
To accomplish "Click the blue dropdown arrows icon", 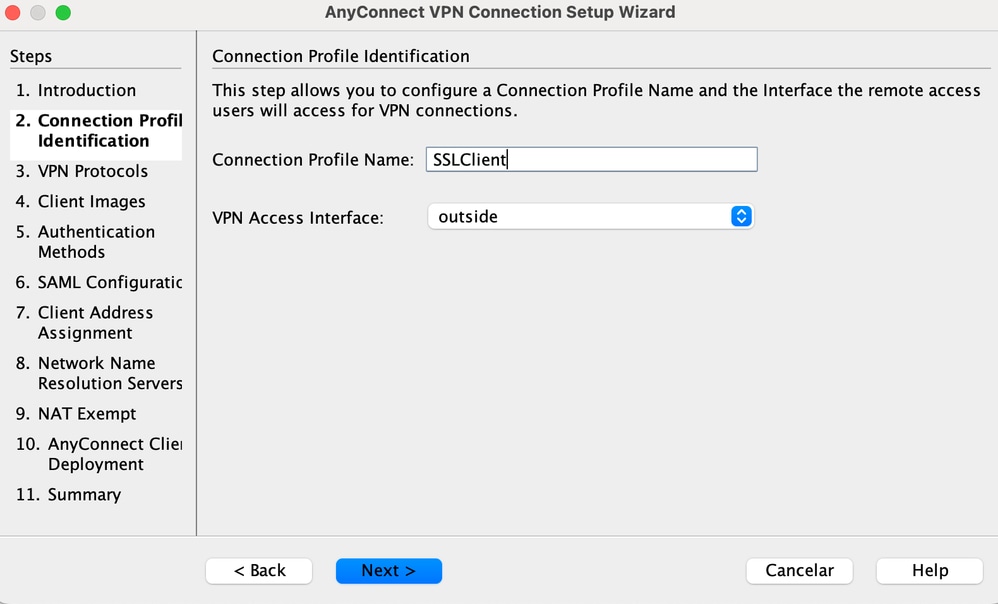I will tap(741, 216).
